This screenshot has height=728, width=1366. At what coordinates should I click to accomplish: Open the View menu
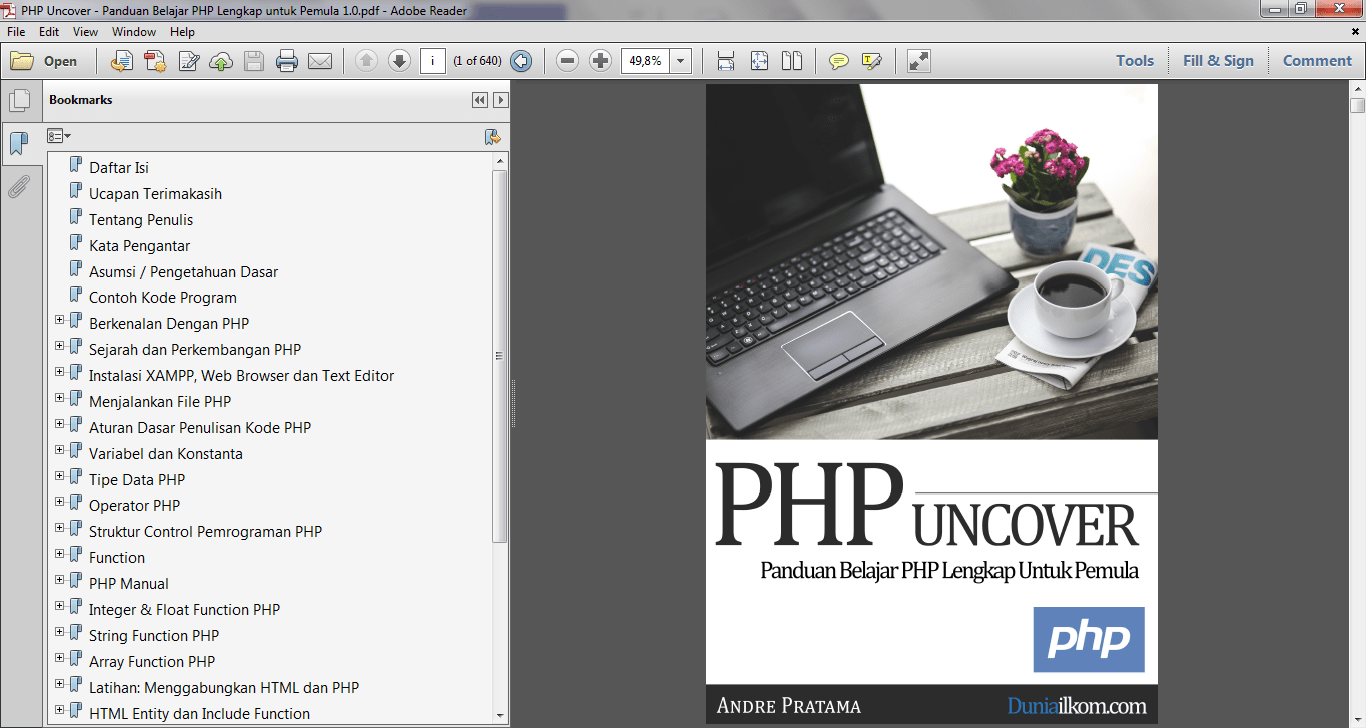pos(85,32)
